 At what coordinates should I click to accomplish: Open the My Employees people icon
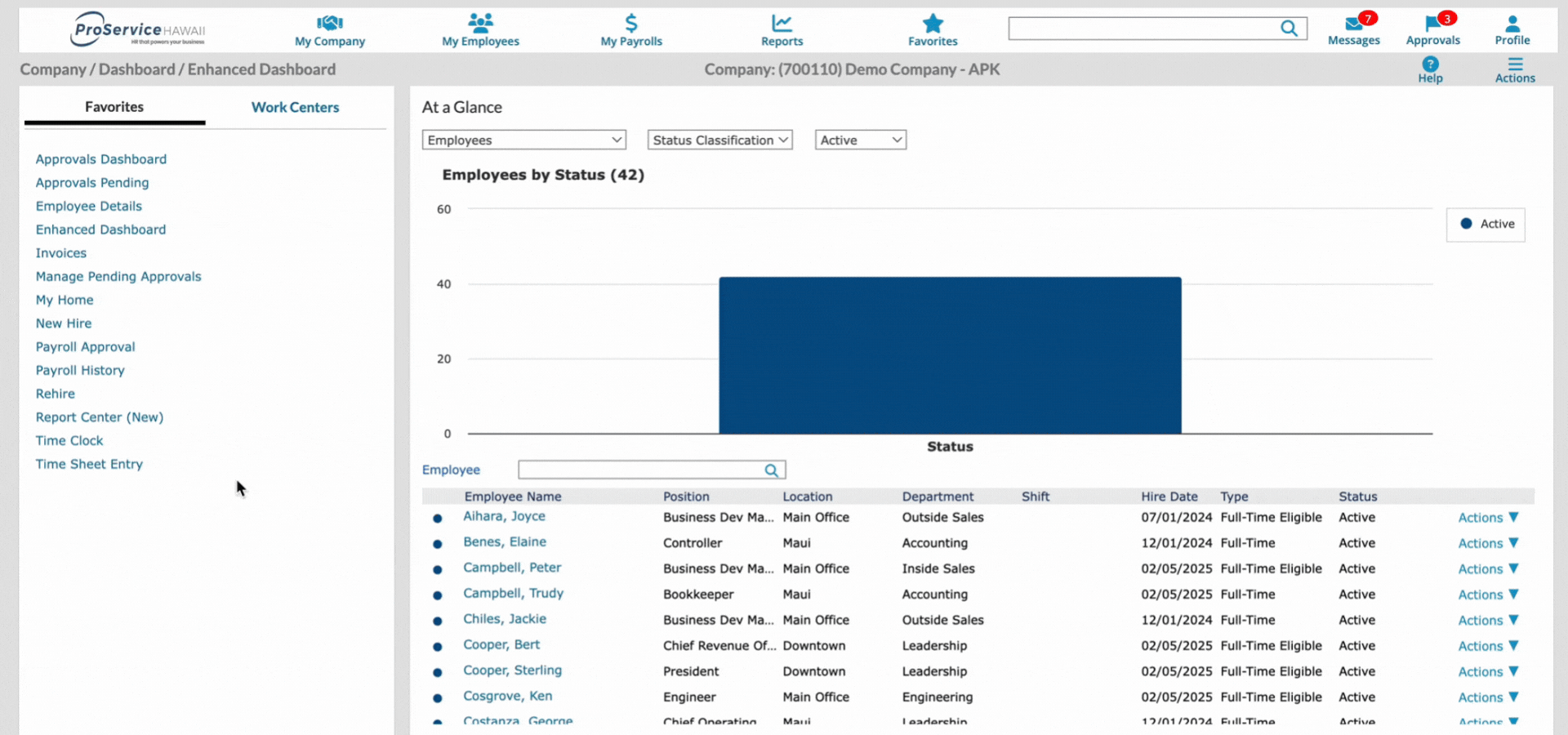point(480,23)
